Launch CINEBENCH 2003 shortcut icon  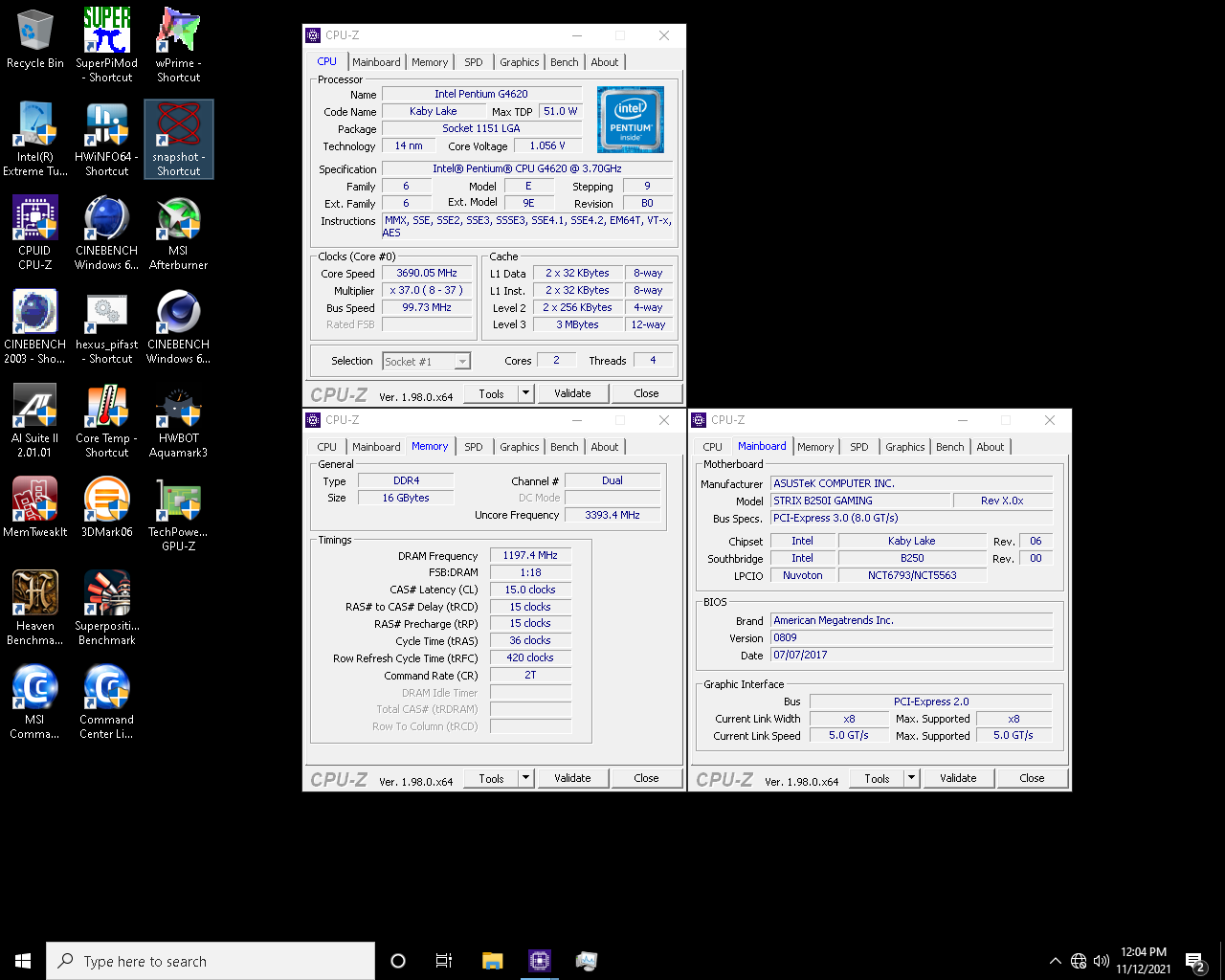pos(35,326)
